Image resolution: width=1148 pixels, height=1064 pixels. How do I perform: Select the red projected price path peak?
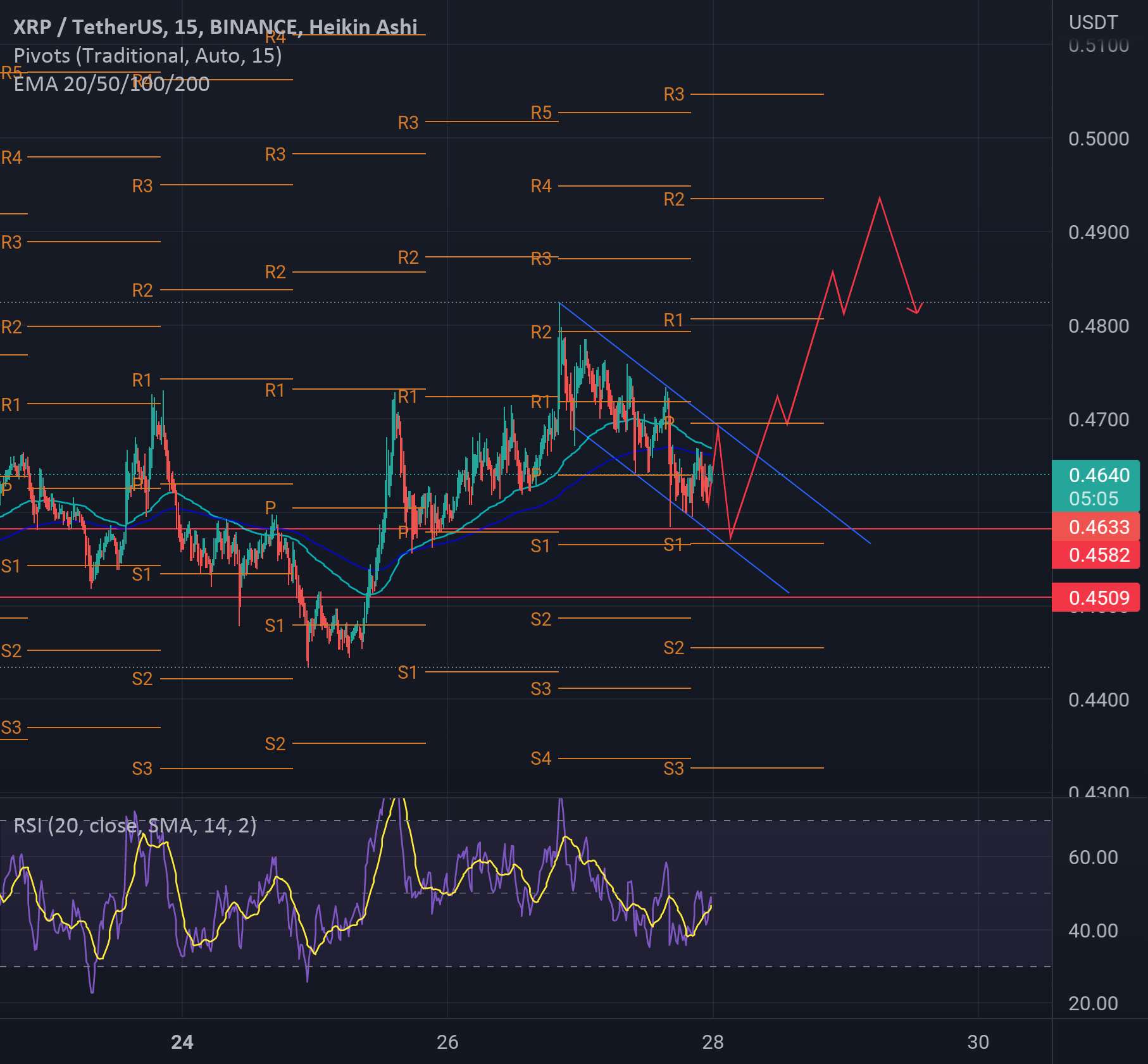coord(880,199)
